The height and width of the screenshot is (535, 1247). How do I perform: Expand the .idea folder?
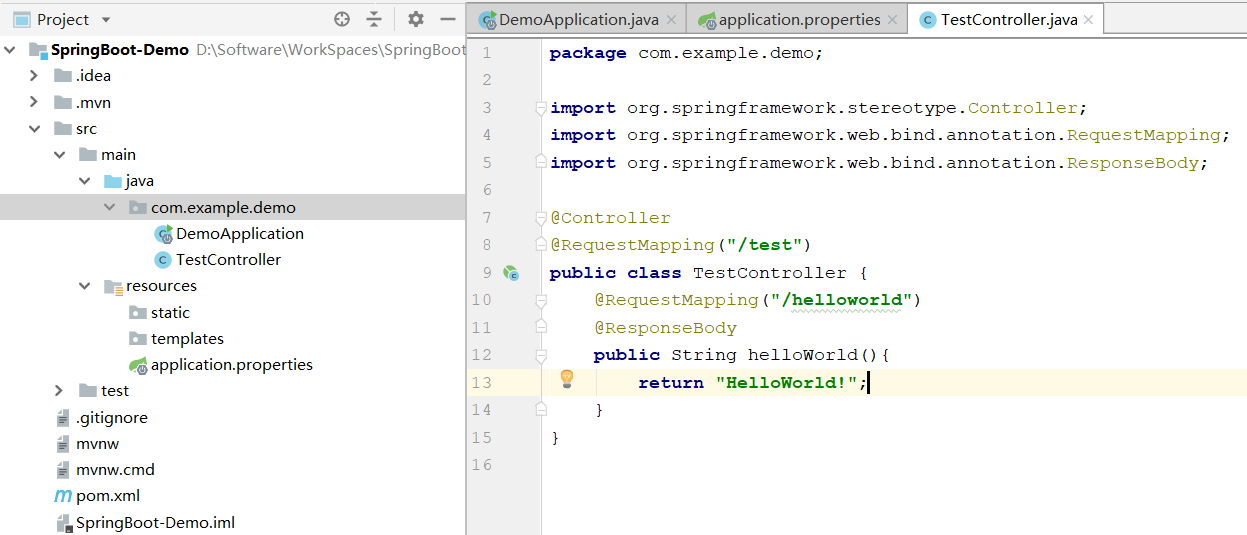[34, 76]
